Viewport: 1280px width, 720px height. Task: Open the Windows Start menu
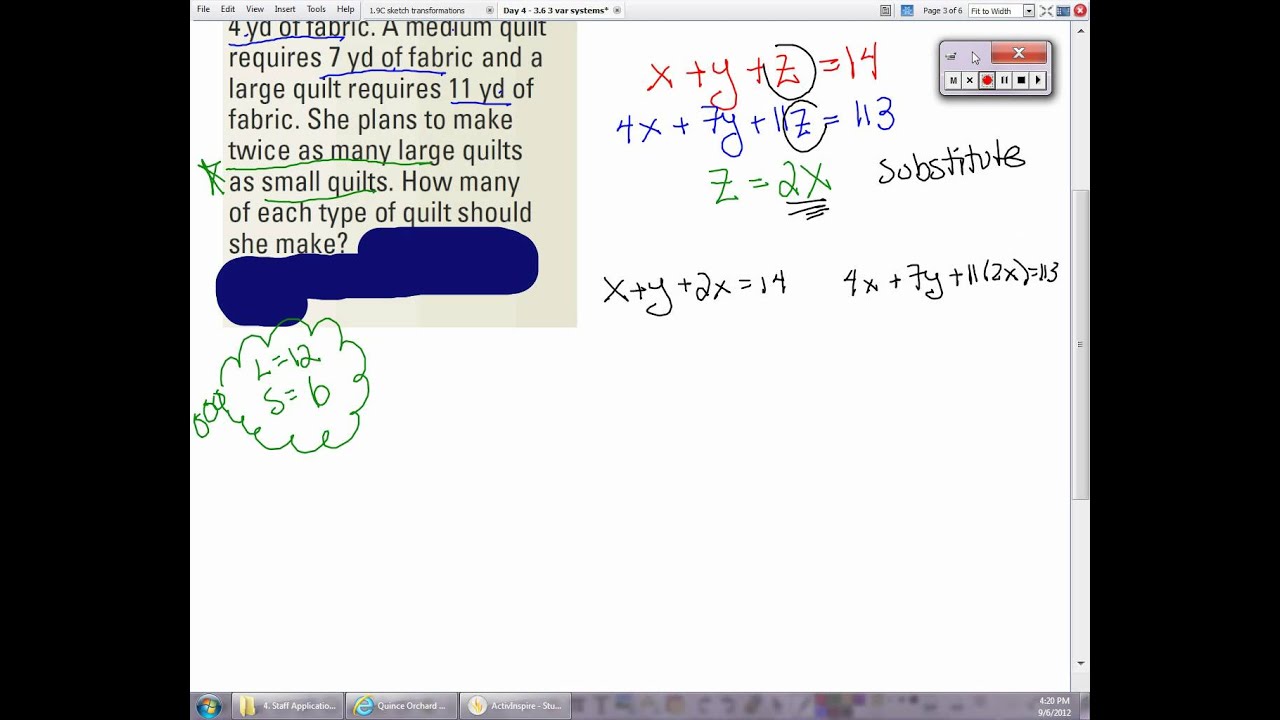click(208, 706)
